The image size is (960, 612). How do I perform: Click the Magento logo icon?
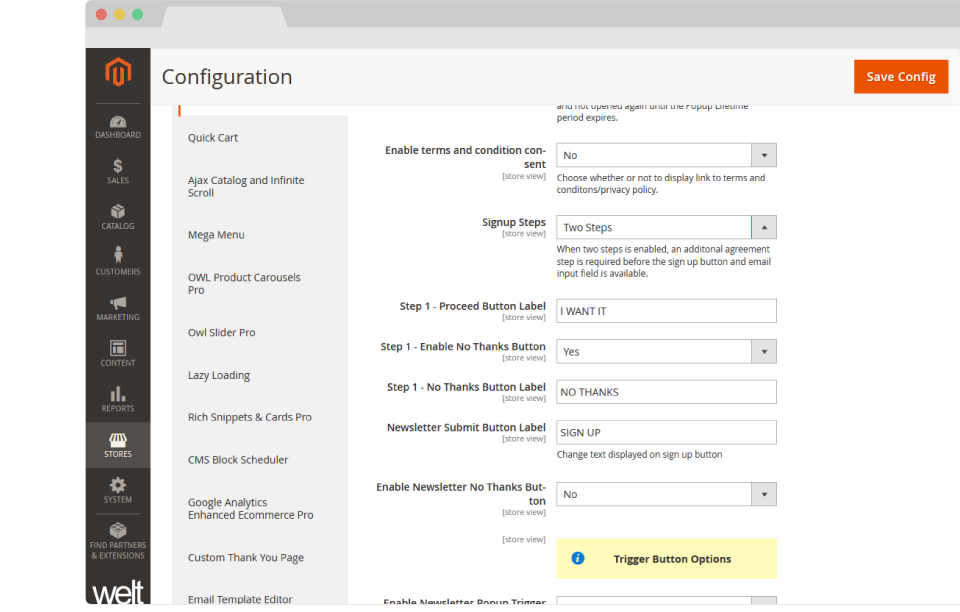point(118,73)
